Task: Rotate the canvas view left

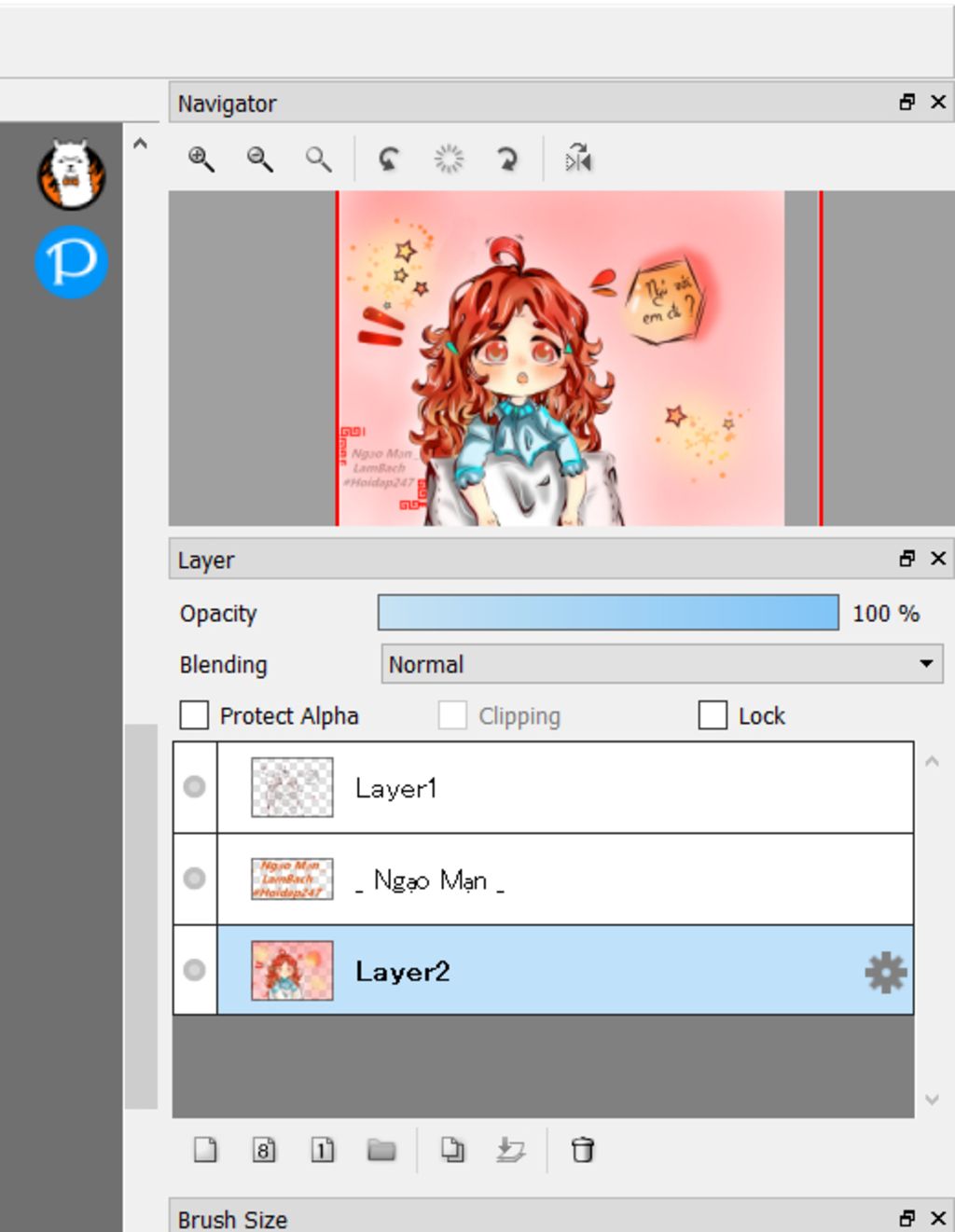Action: point(389,159)
